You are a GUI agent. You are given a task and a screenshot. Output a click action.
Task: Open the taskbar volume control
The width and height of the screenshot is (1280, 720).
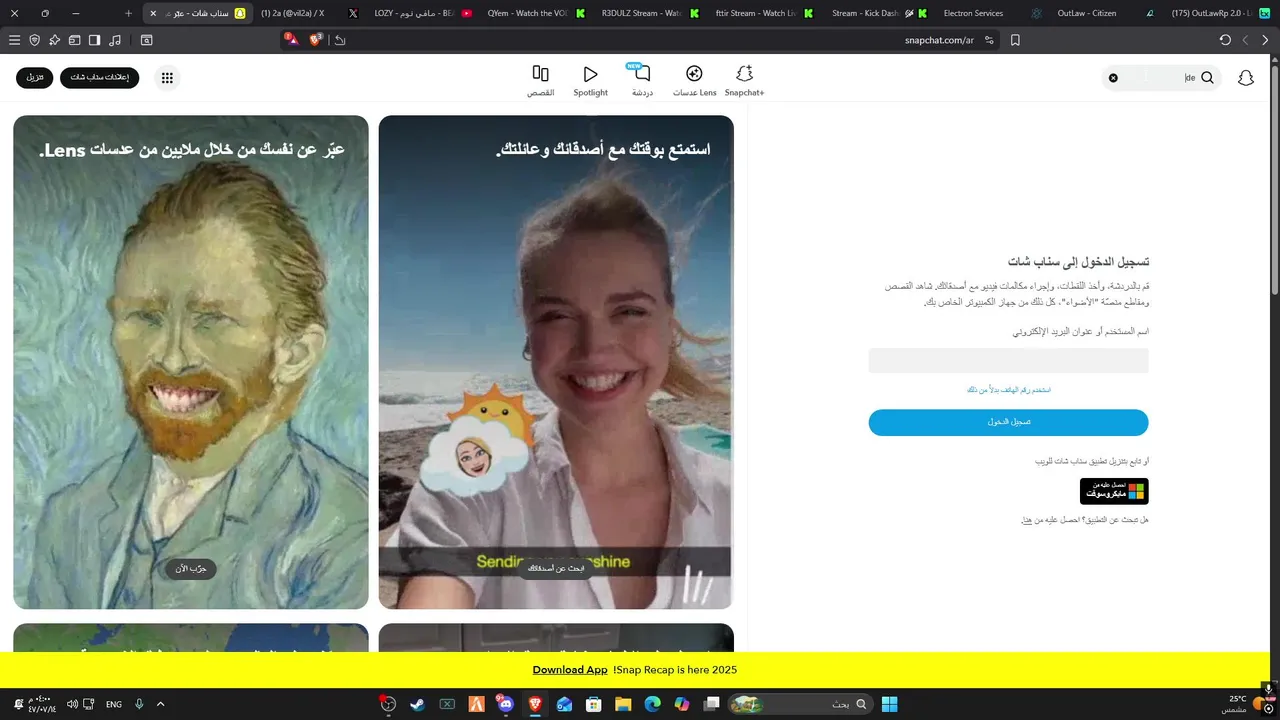pos(72,704)
